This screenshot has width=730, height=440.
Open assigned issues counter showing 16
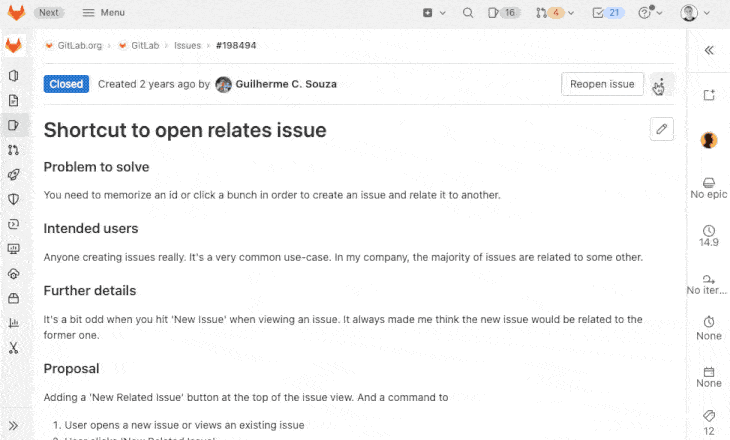504,13
